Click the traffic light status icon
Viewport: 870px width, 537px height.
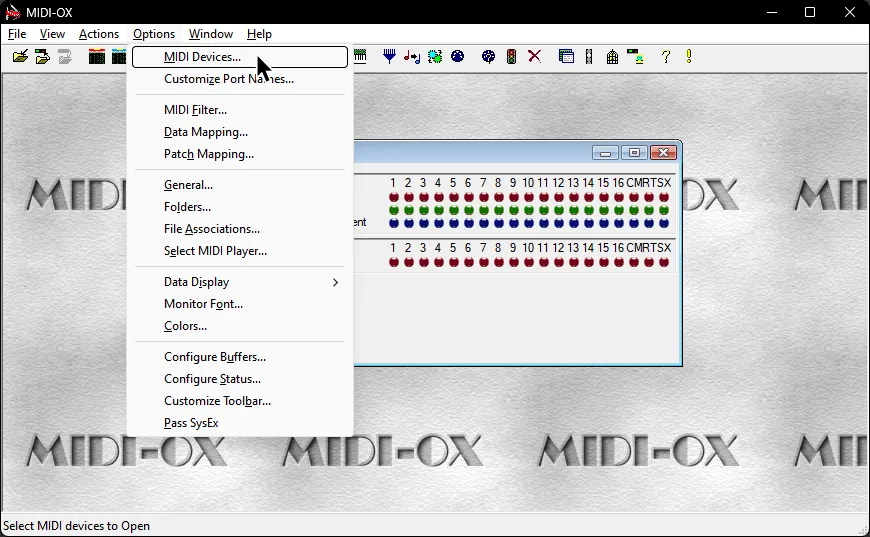pos(511,57)
